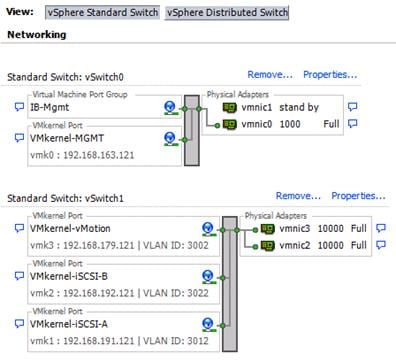Switch to vSphere Standard Switch view

102,13
